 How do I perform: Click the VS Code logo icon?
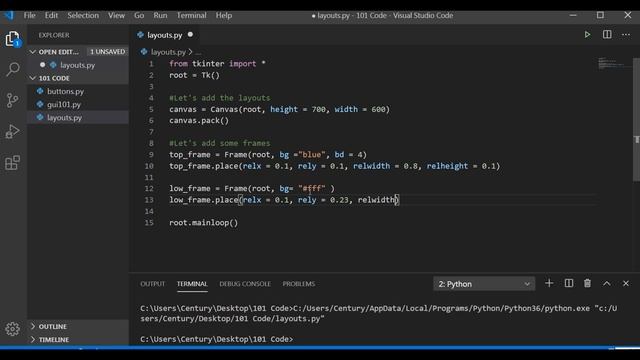coord(9,16)
